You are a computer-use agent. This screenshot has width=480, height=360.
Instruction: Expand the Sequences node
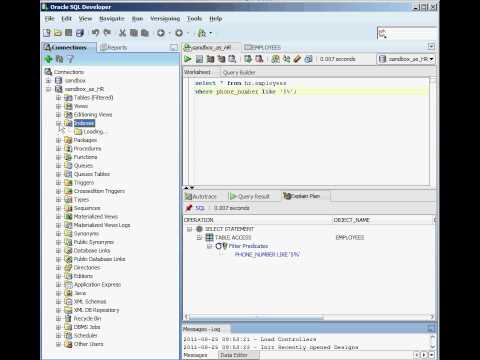tap(58, 208)
